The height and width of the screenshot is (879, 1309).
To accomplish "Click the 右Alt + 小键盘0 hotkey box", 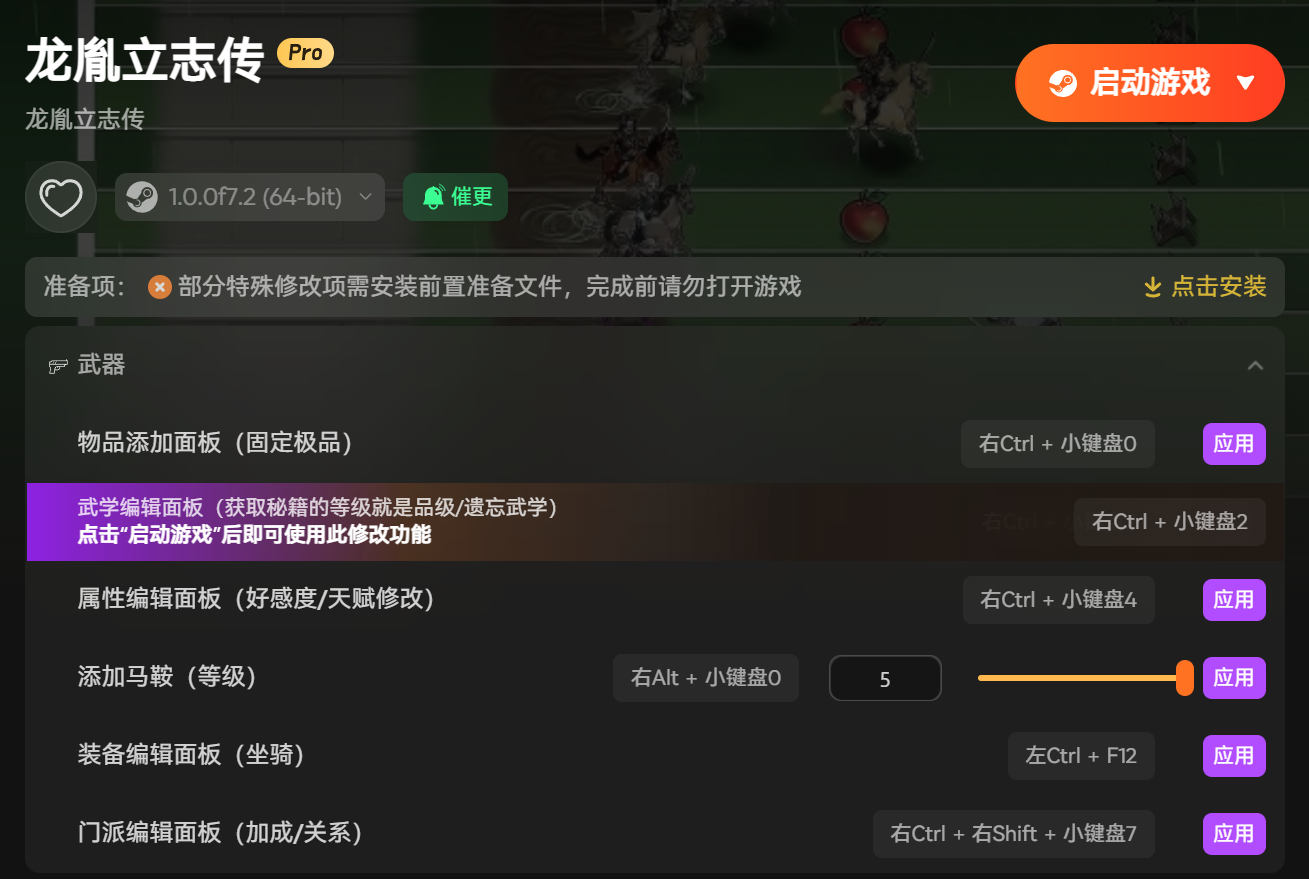I will click(706, 678).
